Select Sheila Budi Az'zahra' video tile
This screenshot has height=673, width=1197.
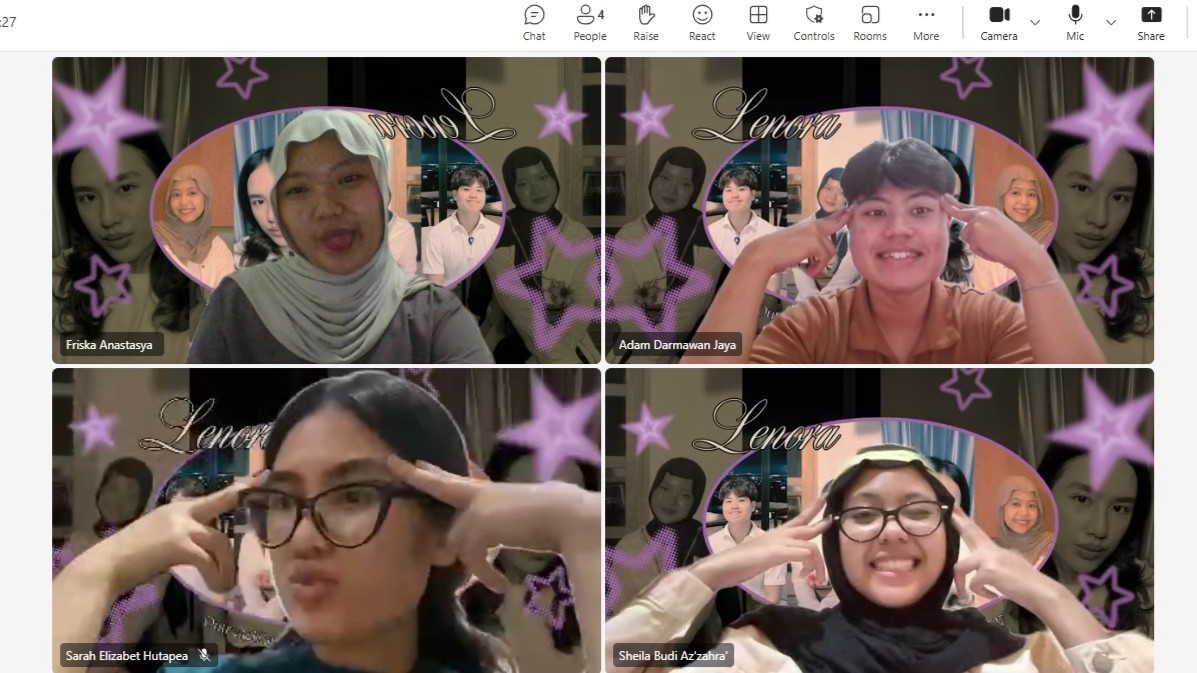pyautogui.click(x=879, y=520)
